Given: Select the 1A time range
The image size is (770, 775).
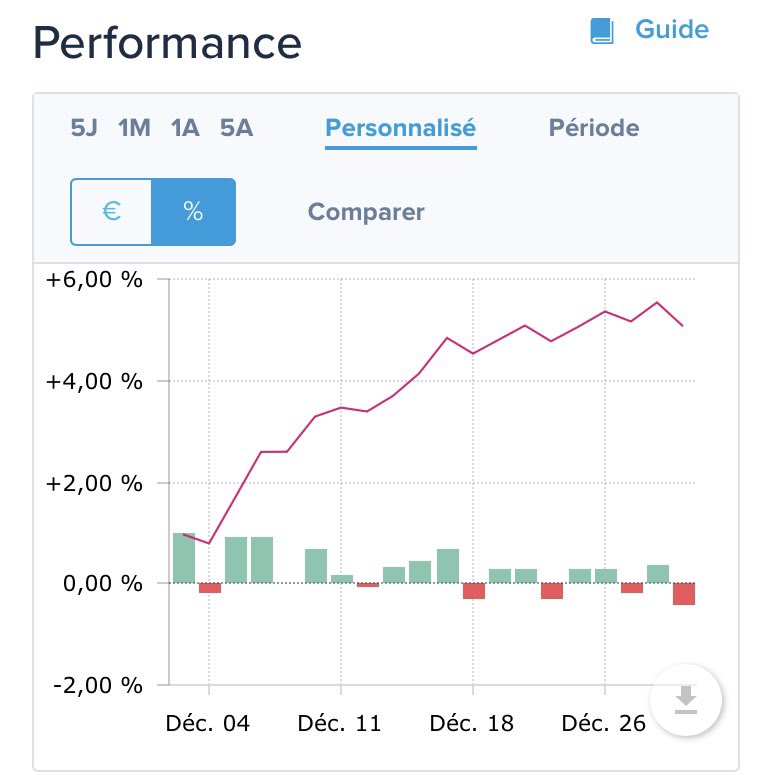Looking at the screenshot, I should (x=185, y=128).
